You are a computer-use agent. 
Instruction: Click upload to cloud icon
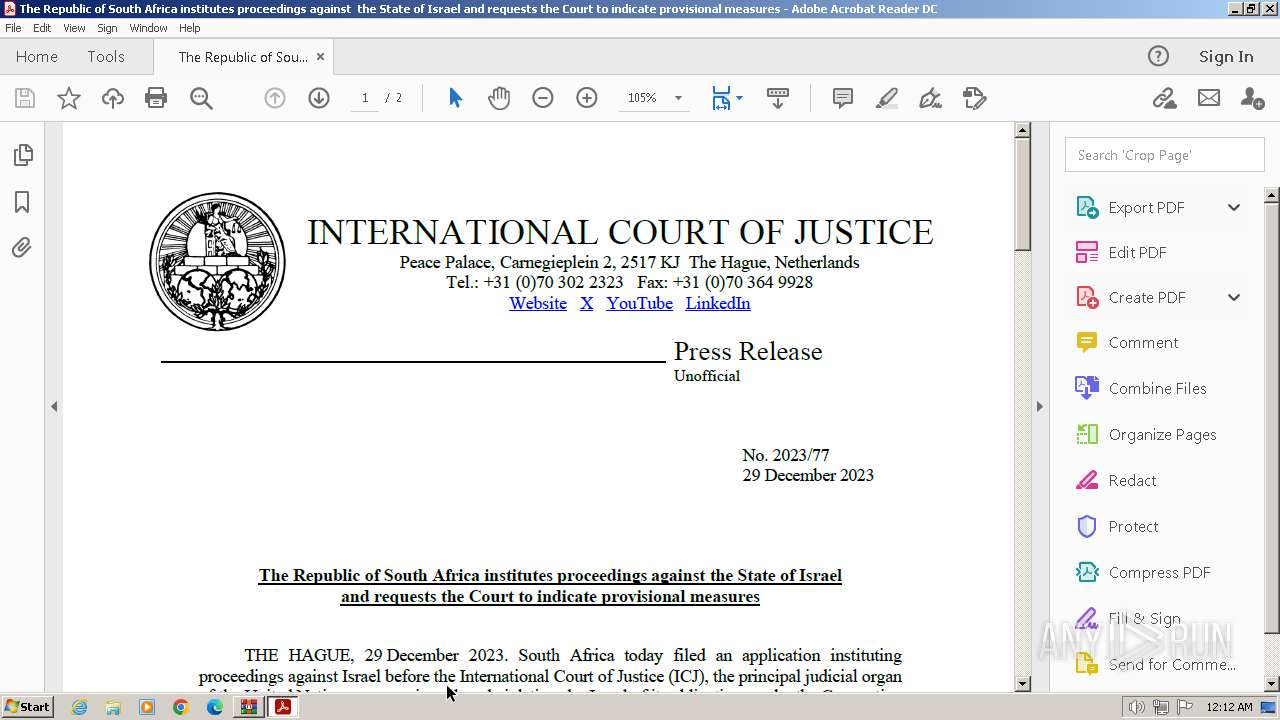113,98
